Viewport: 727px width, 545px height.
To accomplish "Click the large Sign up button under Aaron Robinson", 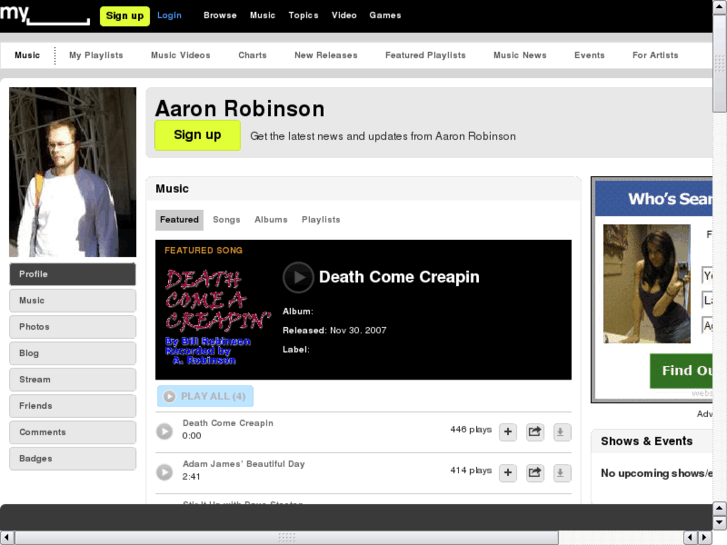I will (x=198, y=135).
